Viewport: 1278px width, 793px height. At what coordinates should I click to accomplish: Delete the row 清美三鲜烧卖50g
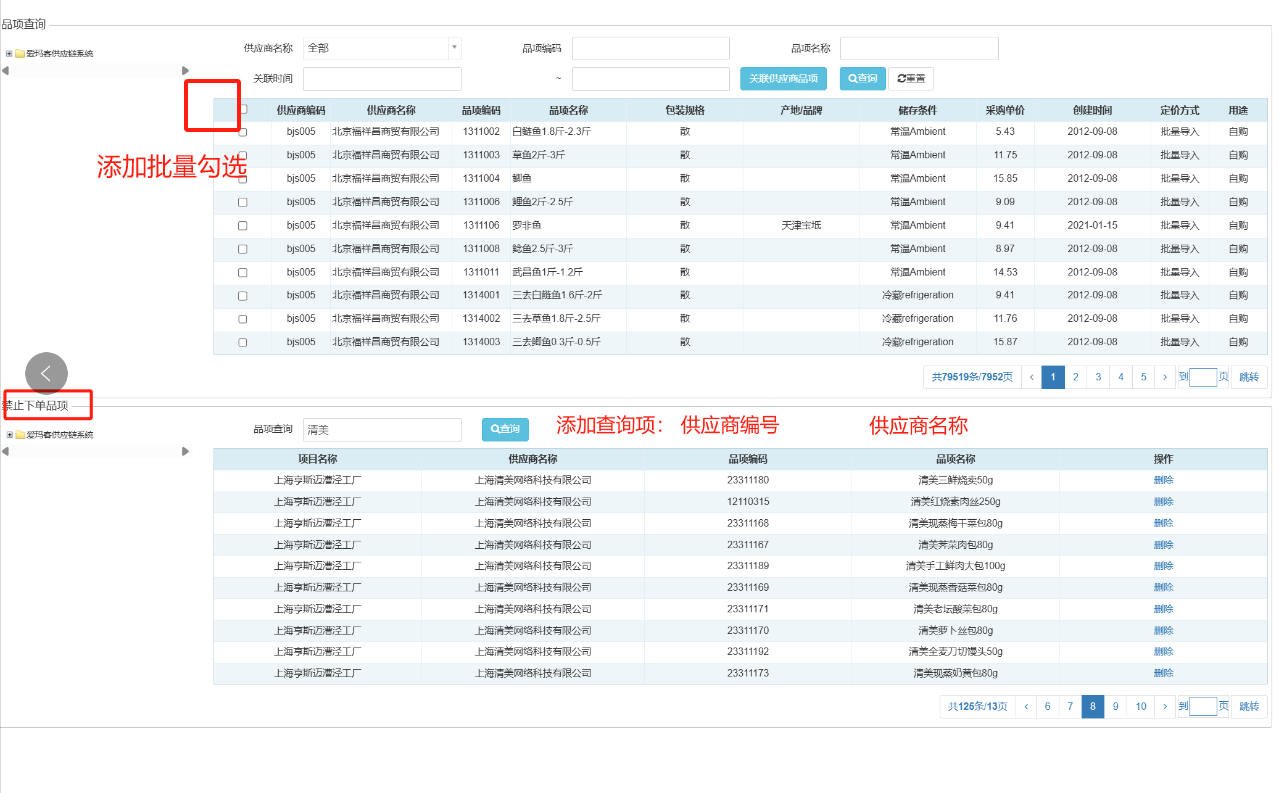[1163, 480]
